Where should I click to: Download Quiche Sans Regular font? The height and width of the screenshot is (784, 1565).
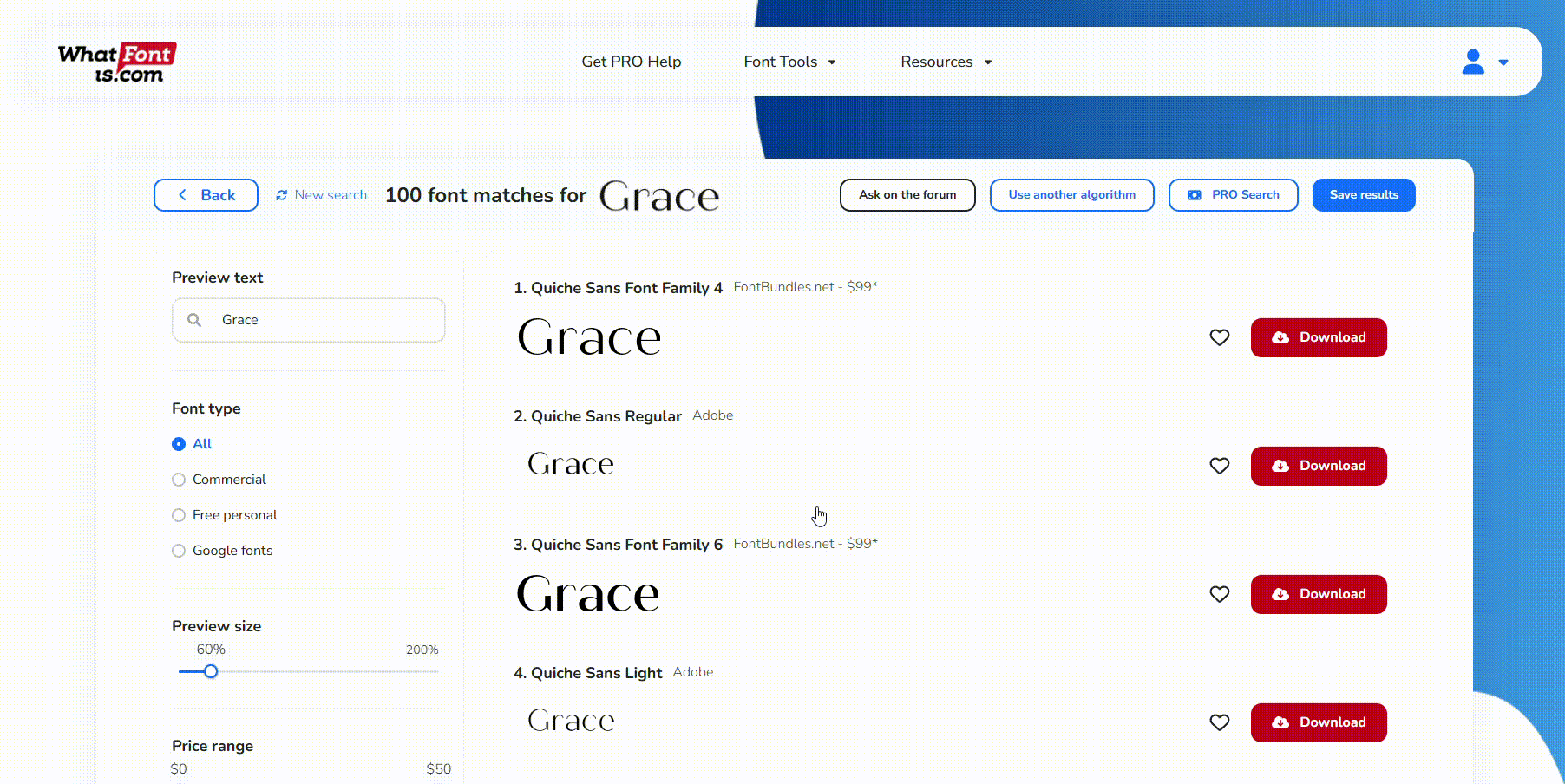pos(1319,466)
